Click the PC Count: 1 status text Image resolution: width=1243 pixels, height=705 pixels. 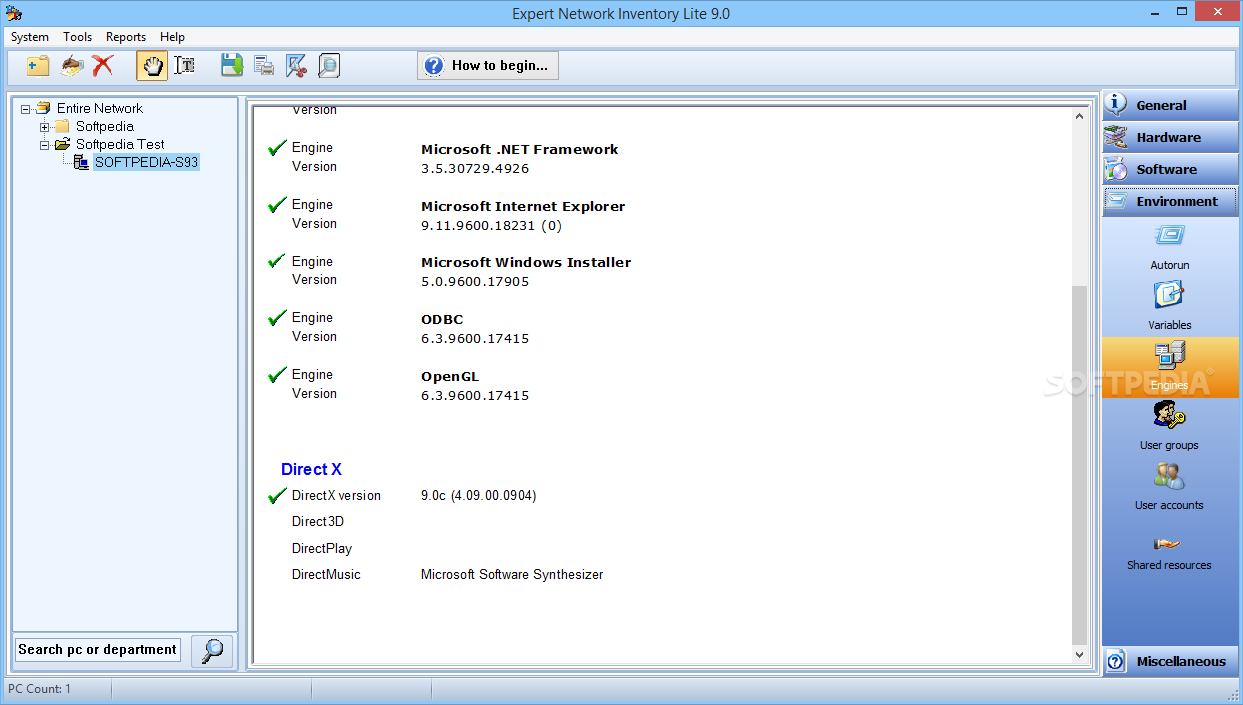[40, 689]
